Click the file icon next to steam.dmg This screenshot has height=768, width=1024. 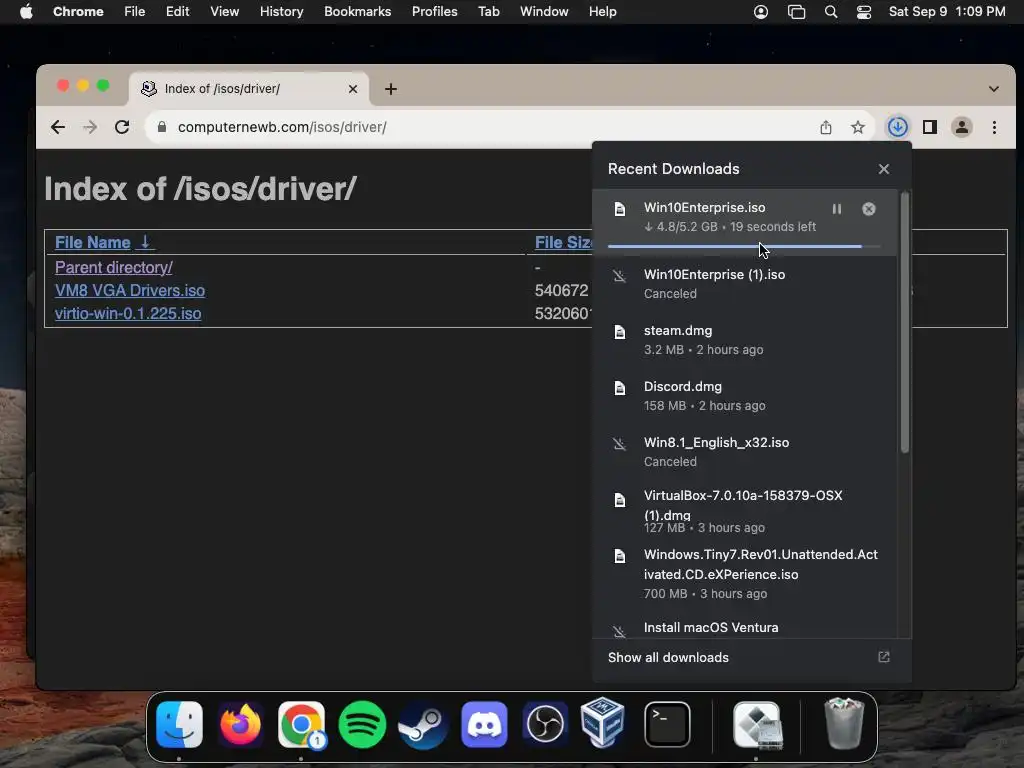[620, 332]
